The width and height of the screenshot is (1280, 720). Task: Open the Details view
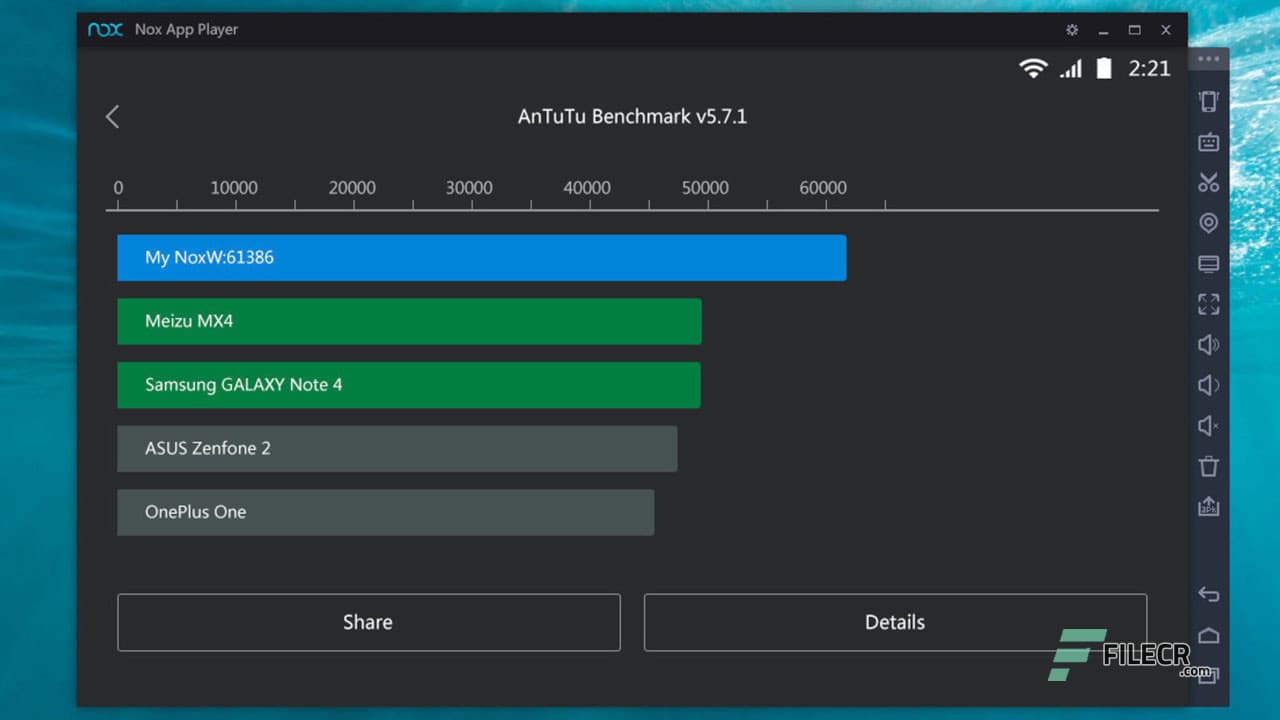(895, 622)
